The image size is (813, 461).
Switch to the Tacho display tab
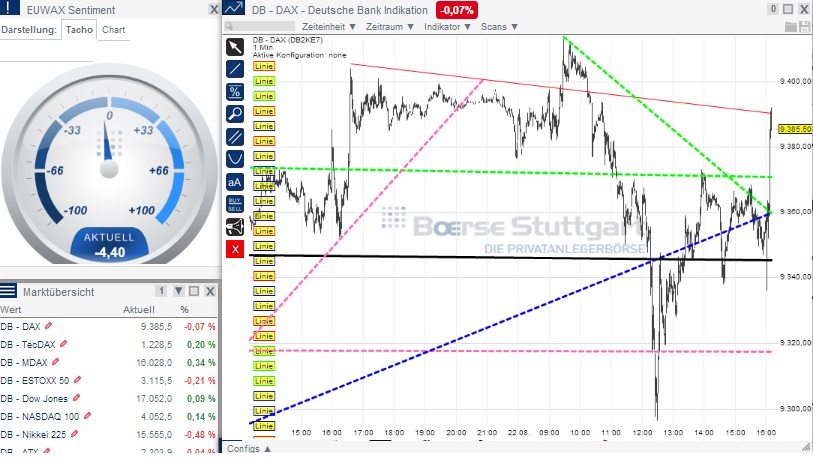pos(79,30)
